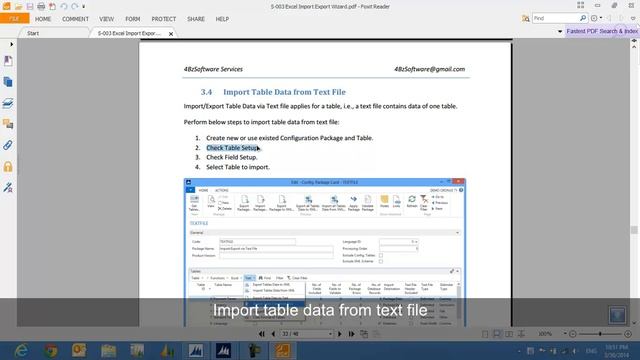Click the Redo arrow icon

point(75,7)
